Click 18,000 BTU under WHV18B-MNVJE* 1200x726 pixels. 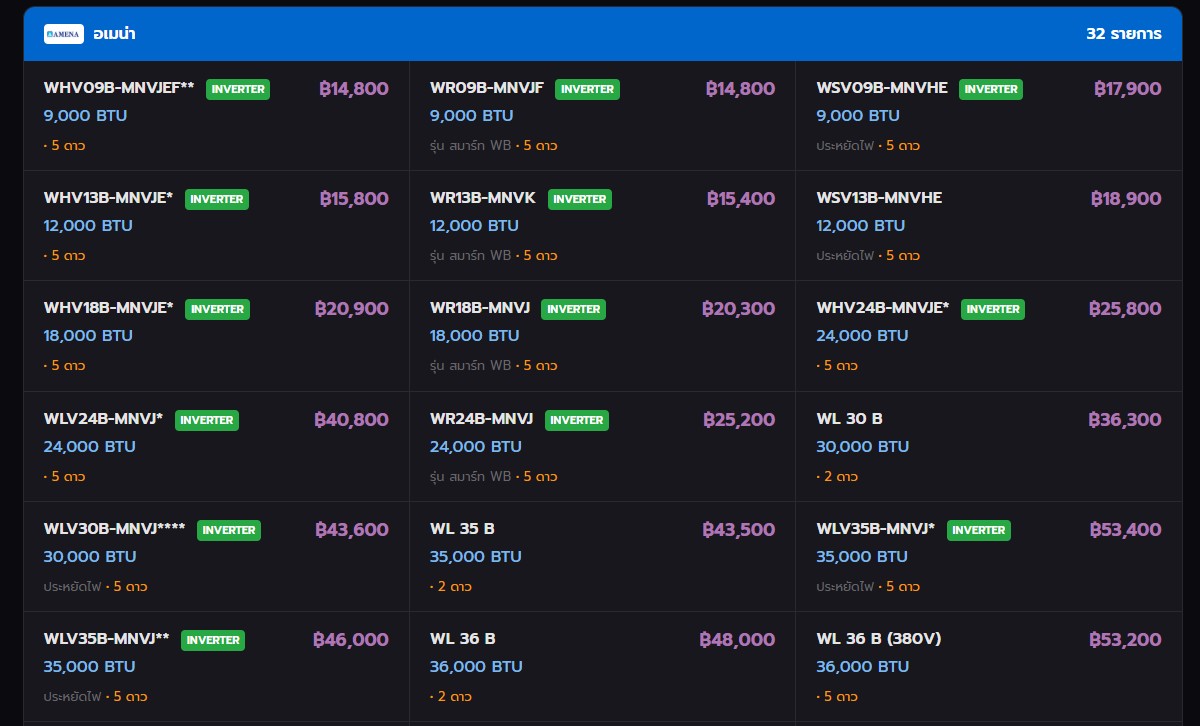coord(88,336)
